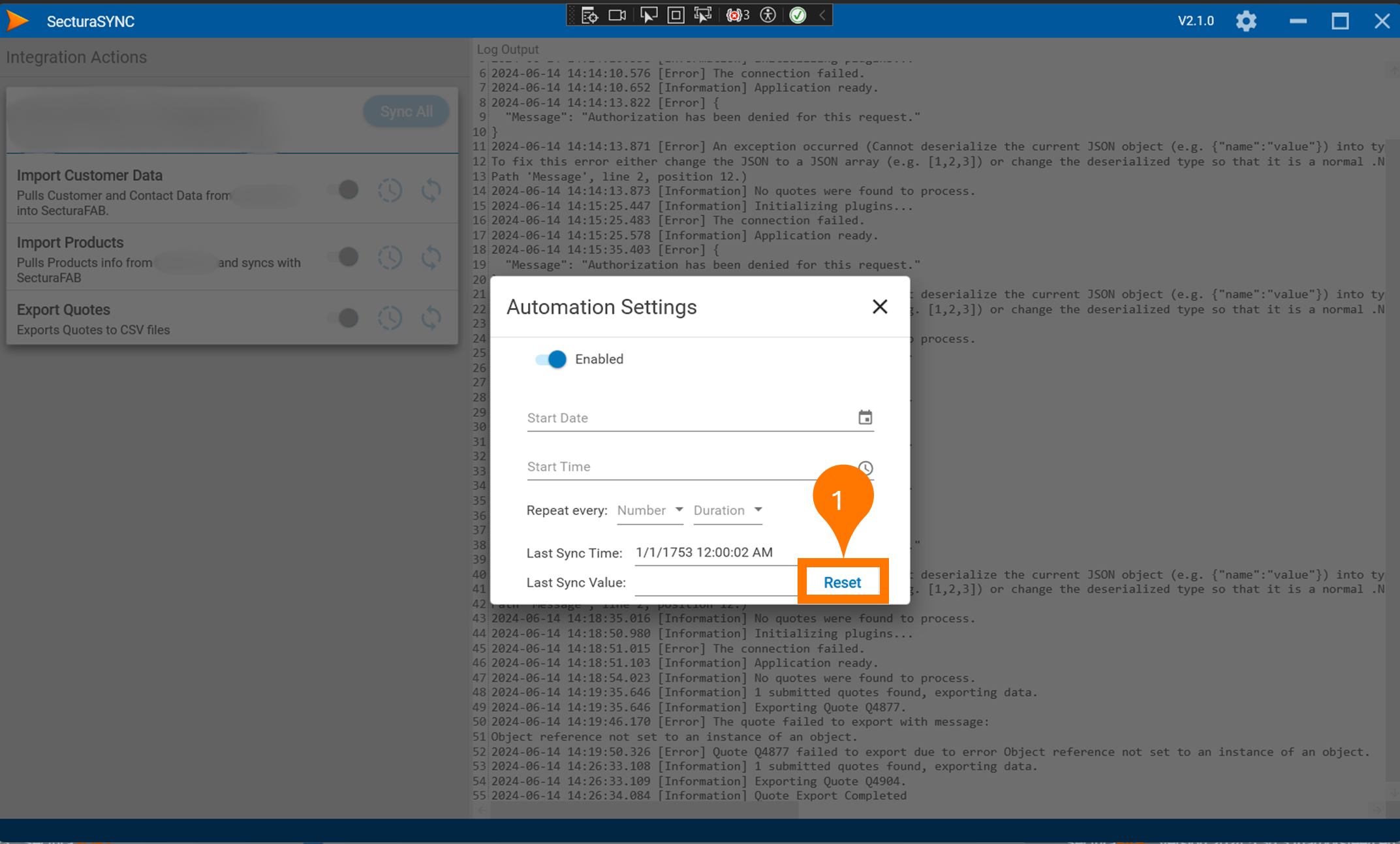Click the green checkmark hot reload icon
Screen dimensions: 1400x844
798,15
